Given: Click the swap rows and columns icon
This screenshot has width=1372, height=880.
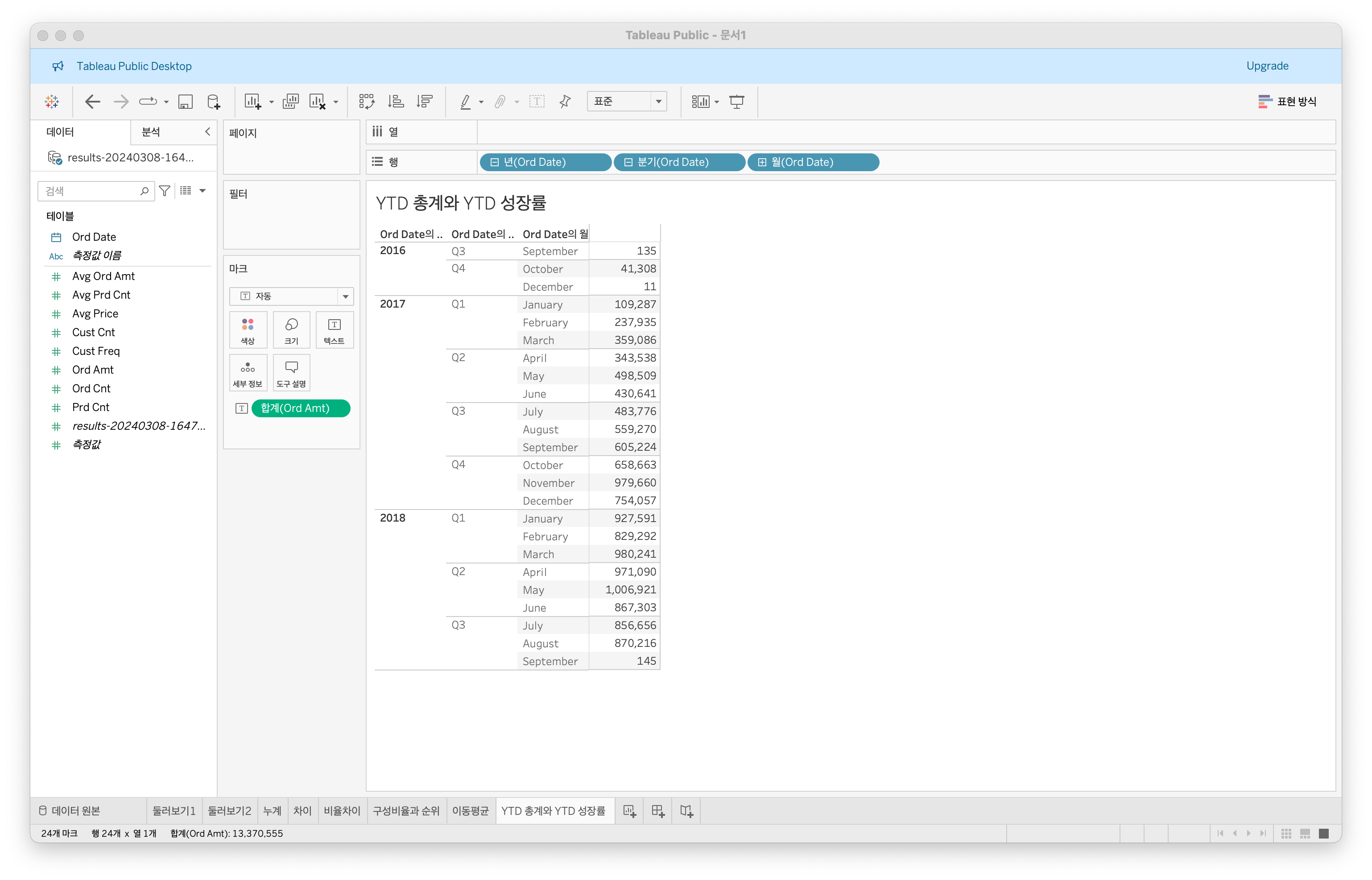Looking at the screenshot, I should coord(367,102).
